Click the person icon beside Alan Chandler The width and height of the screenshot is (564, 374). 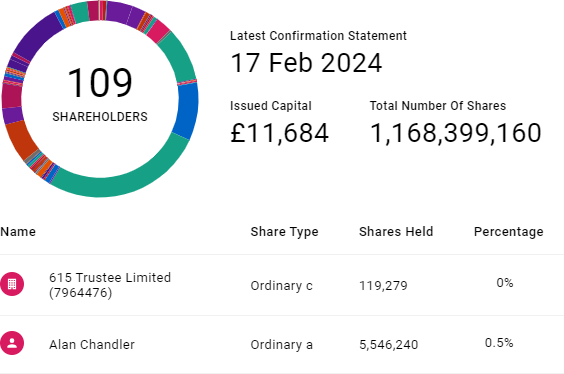12,343
